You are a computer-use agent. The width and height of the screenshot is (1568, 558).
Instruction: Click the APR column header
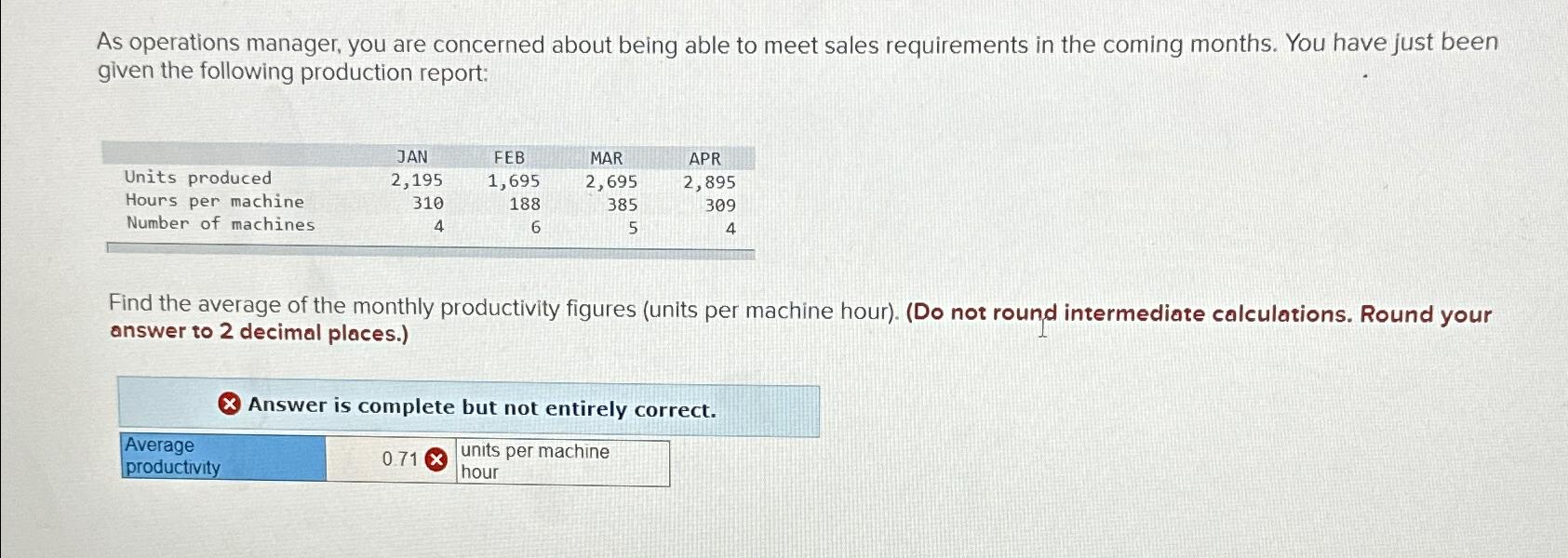[704, 156]
